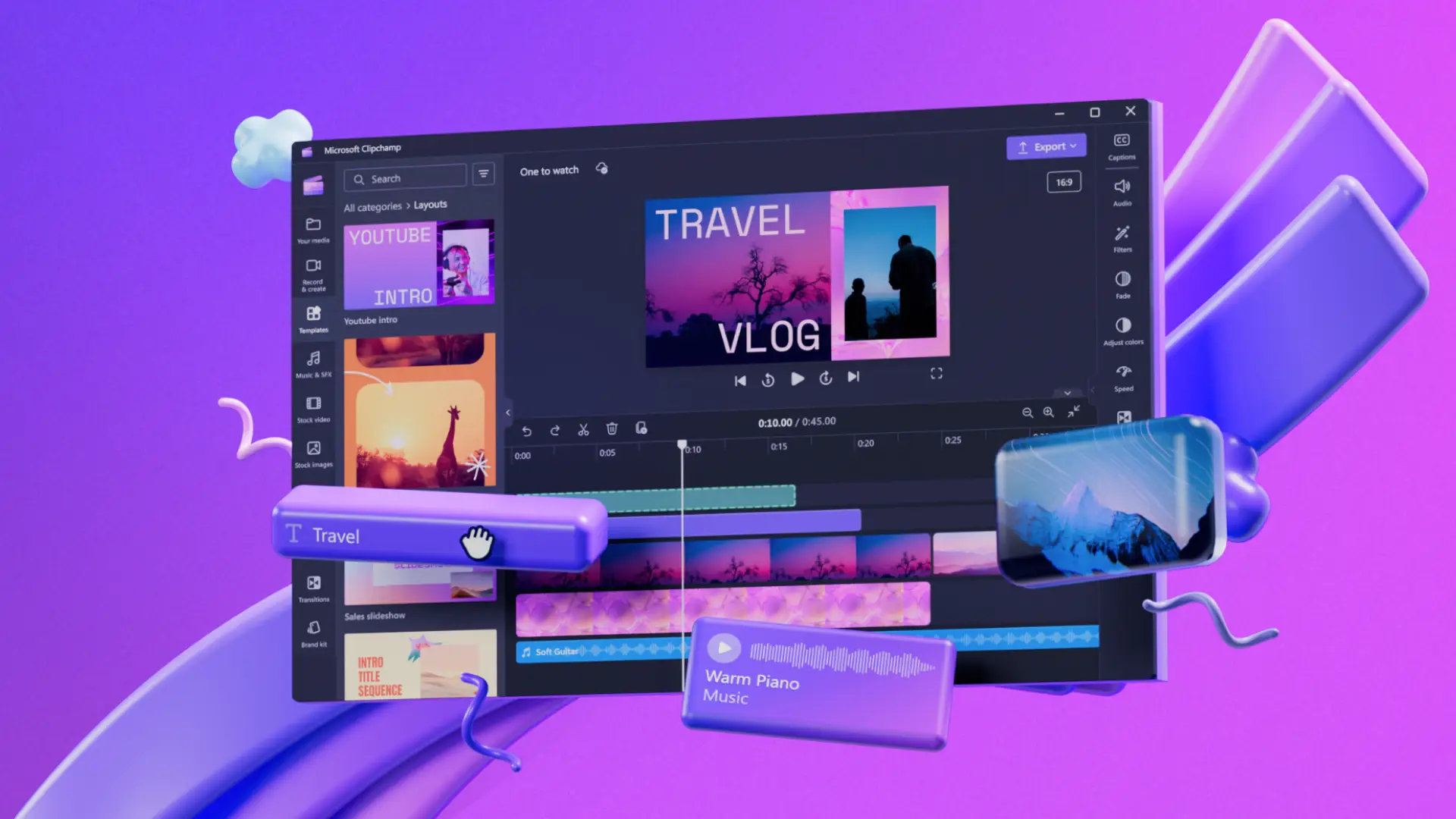This screenshot has height=819, width=1456.
Task: Select the Stock video panel tab
Action: (312, 410)
